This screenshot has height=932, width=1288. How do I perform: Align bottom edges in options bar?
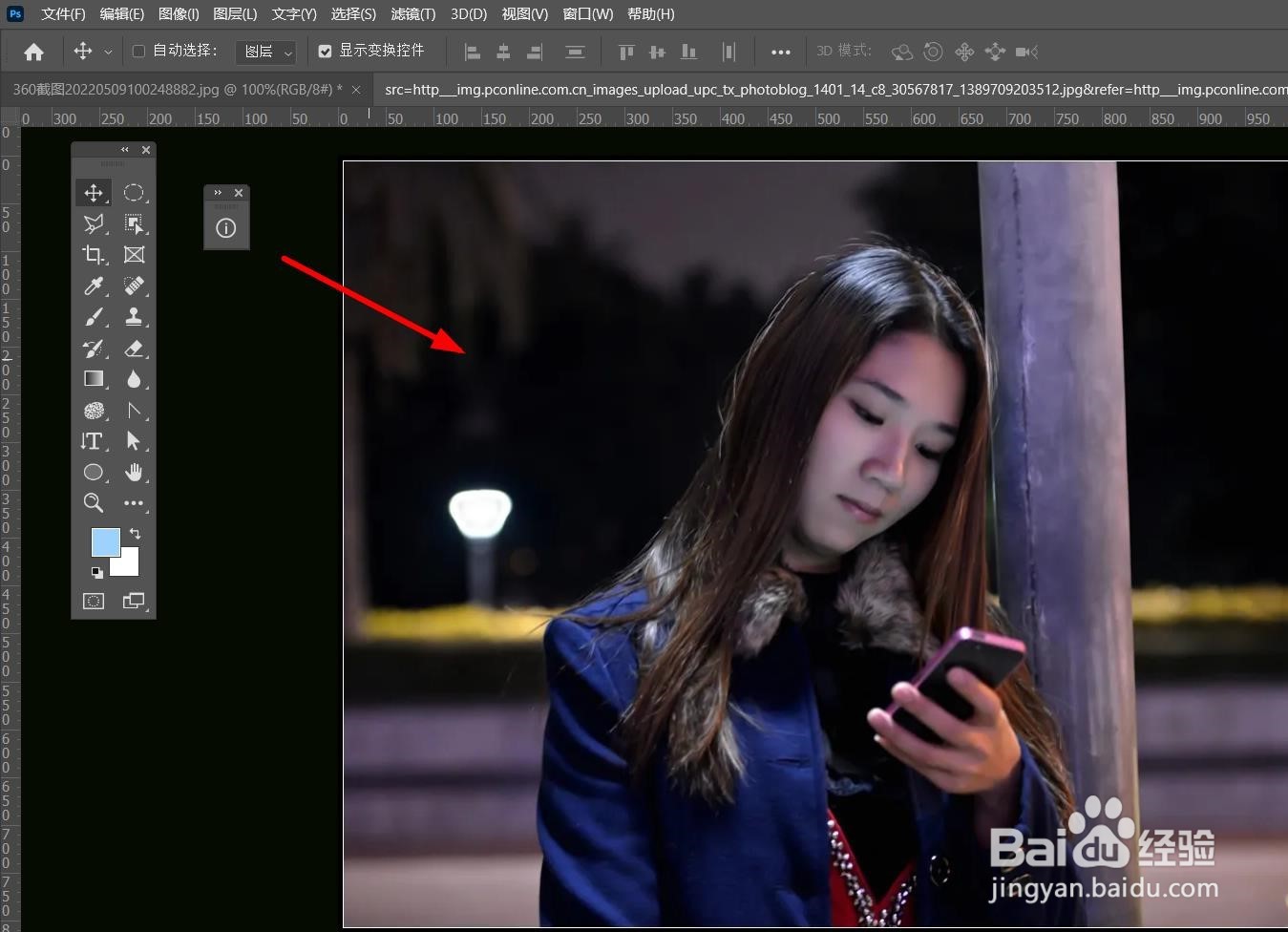pyautogui.click(x=688, y=52)
